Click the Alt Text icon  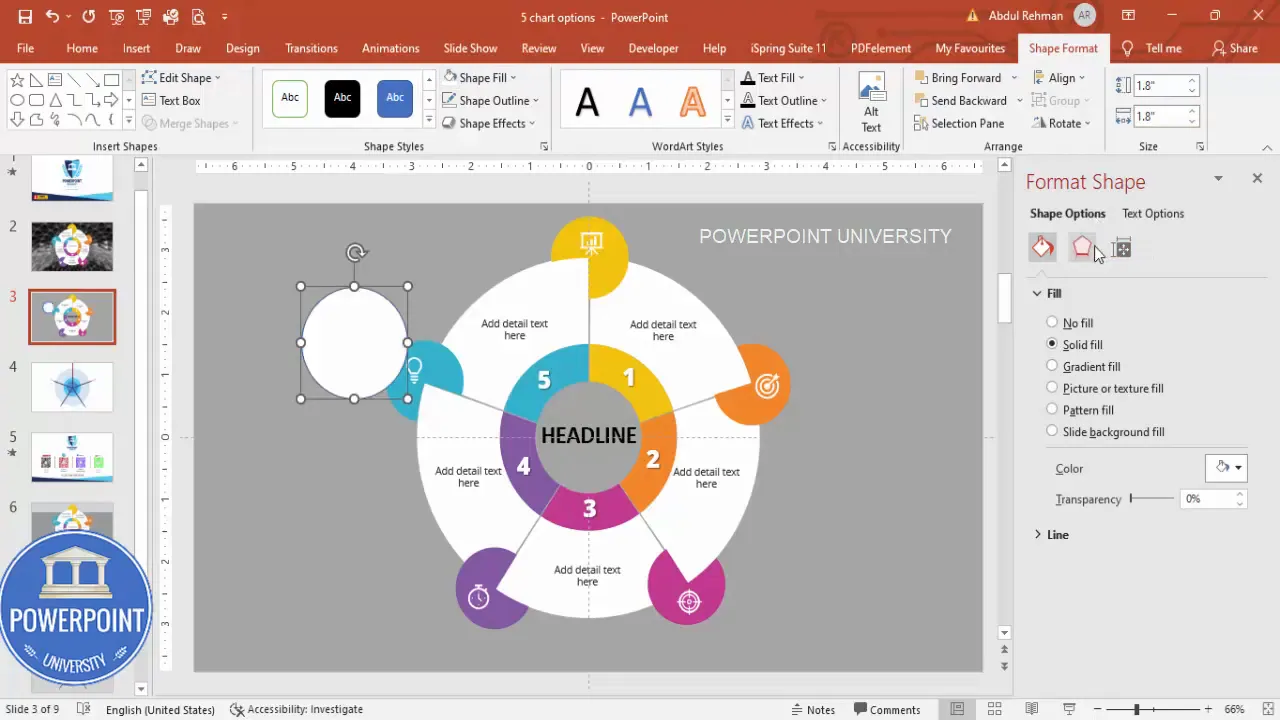[x=871, y=103]
